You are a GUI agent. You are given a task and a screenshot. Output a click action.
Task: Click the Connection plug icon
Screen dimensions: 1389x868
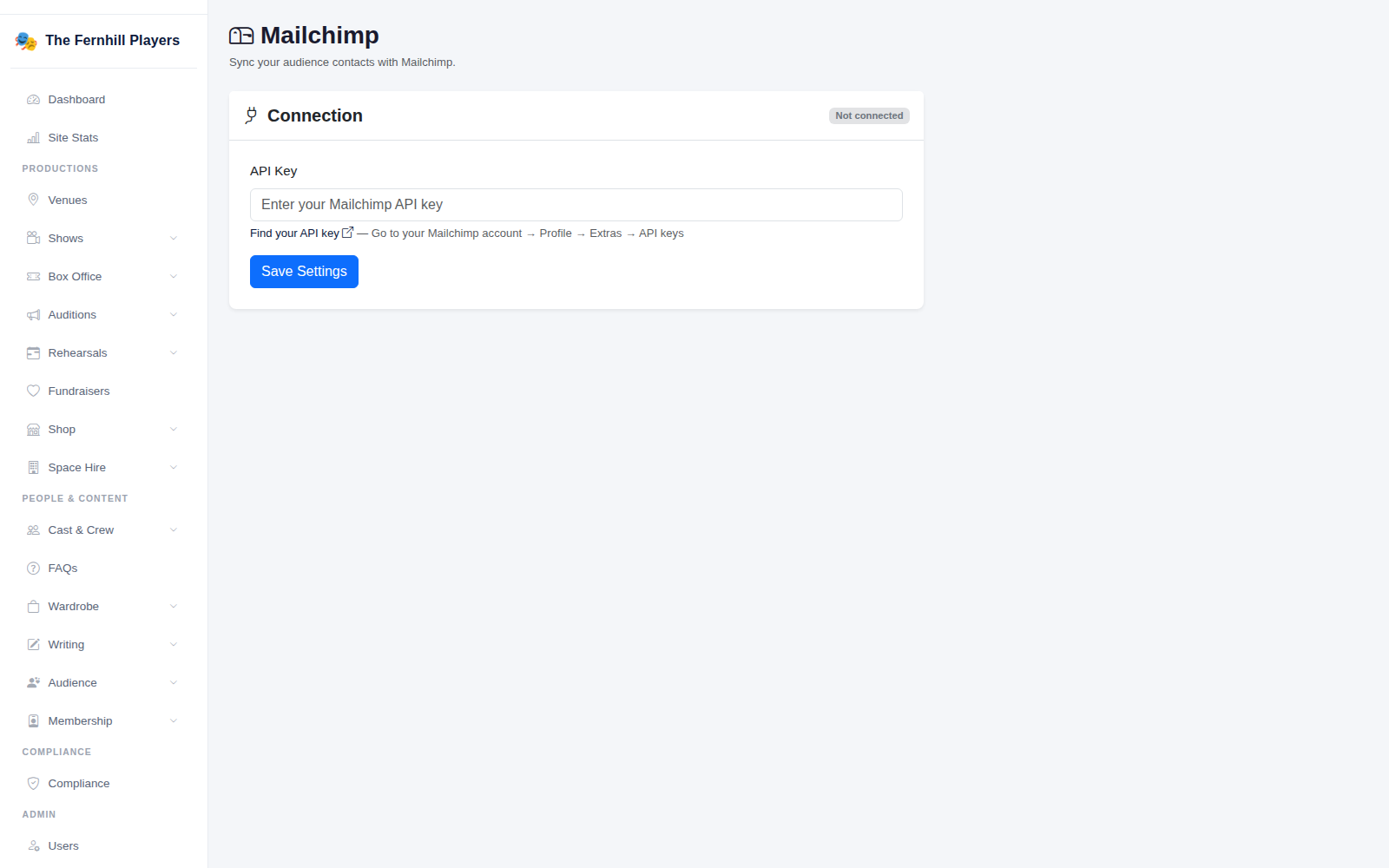(251, 115)
